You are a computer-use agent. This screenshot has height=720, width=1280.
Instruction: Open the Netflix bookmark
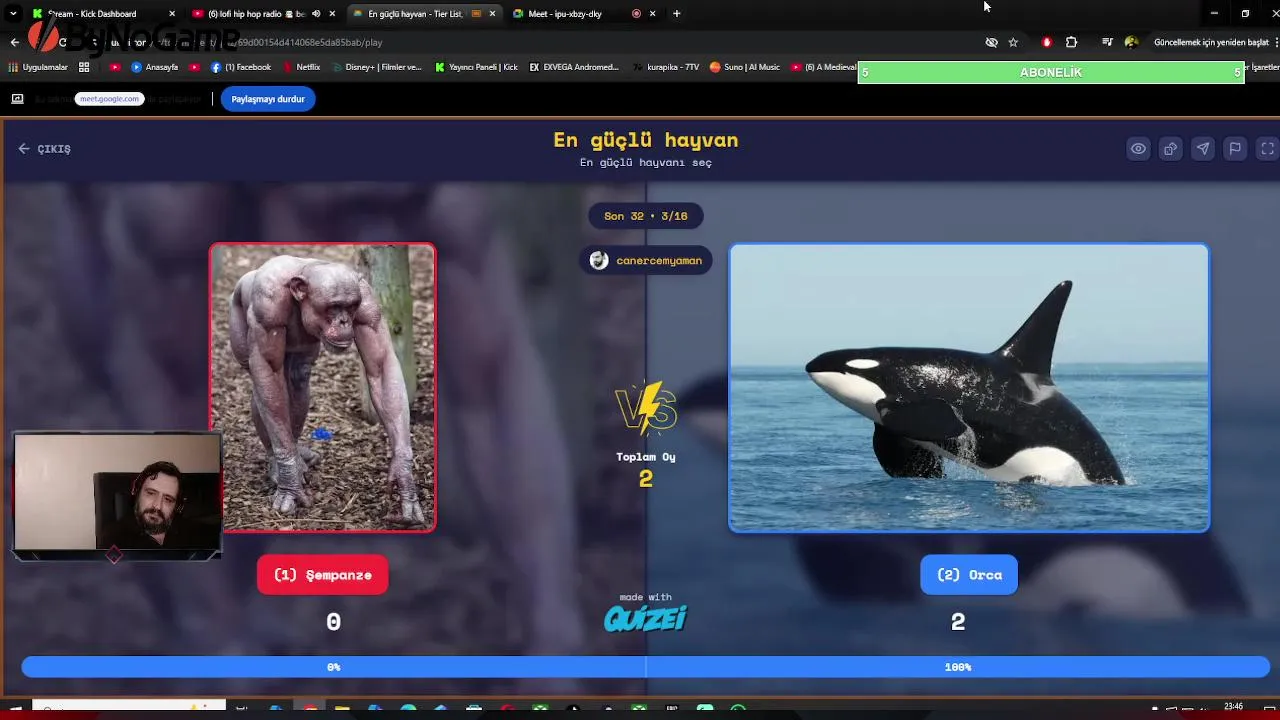coord(301,67)
